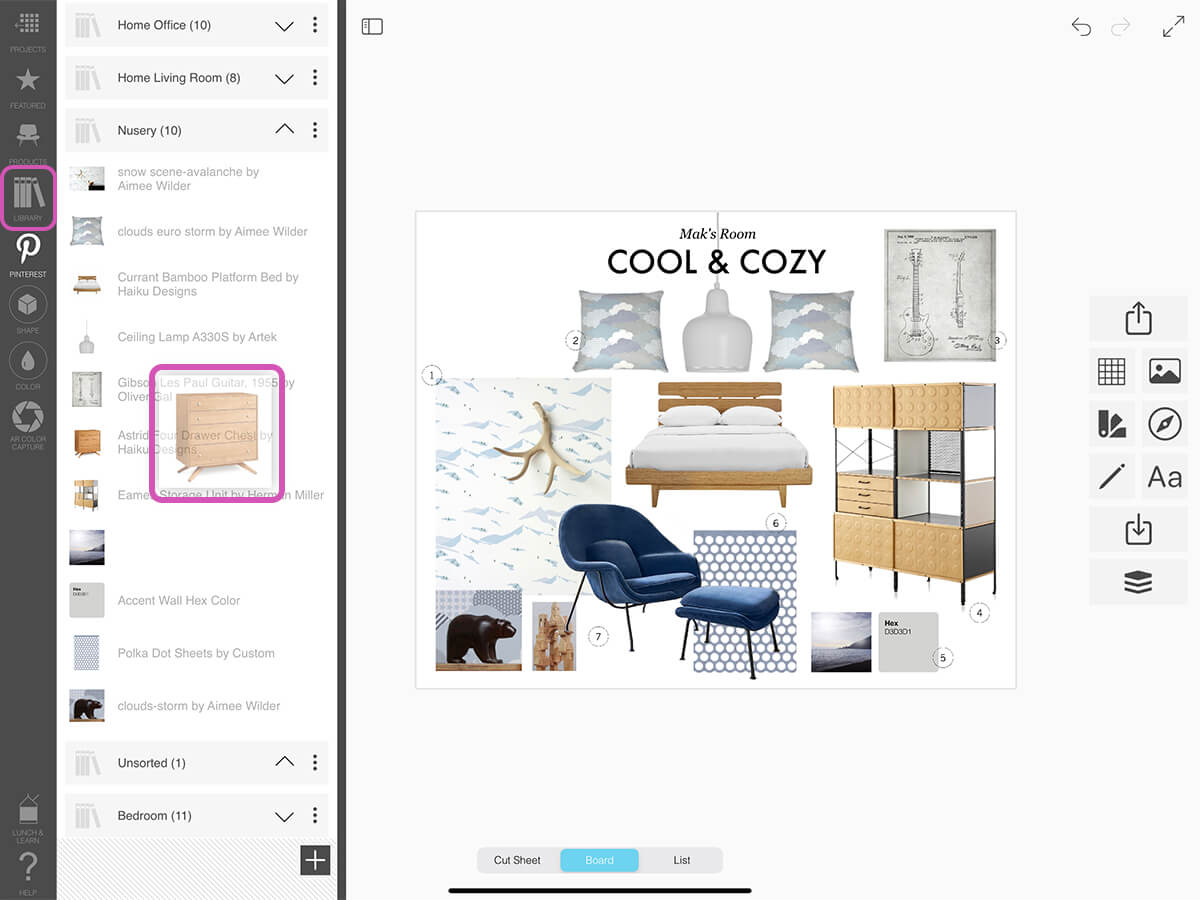Collapse the Nusery (10) library
Screen dimensions: 1200x900
click(x=285, y=130)
